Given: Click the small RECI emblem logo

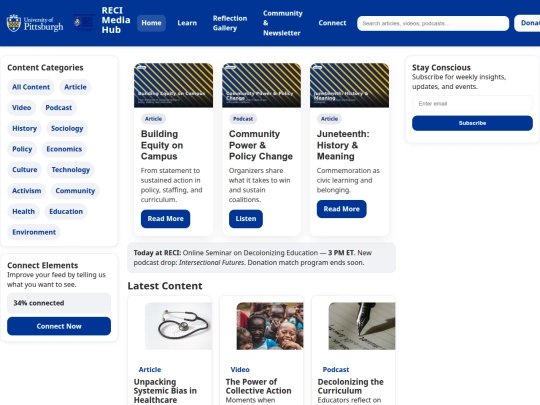Looking at the screenshot, I should tap(84, 23).
